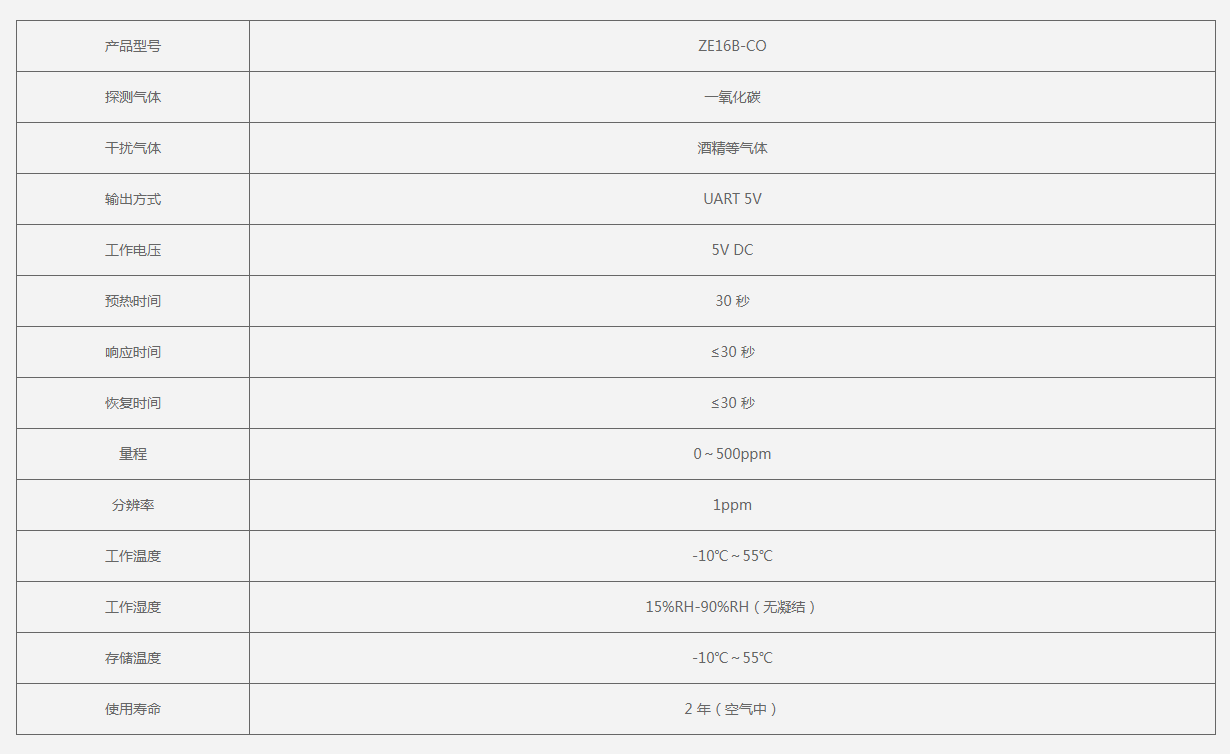Click the 探测气体 row label

[x=133, y=98]
